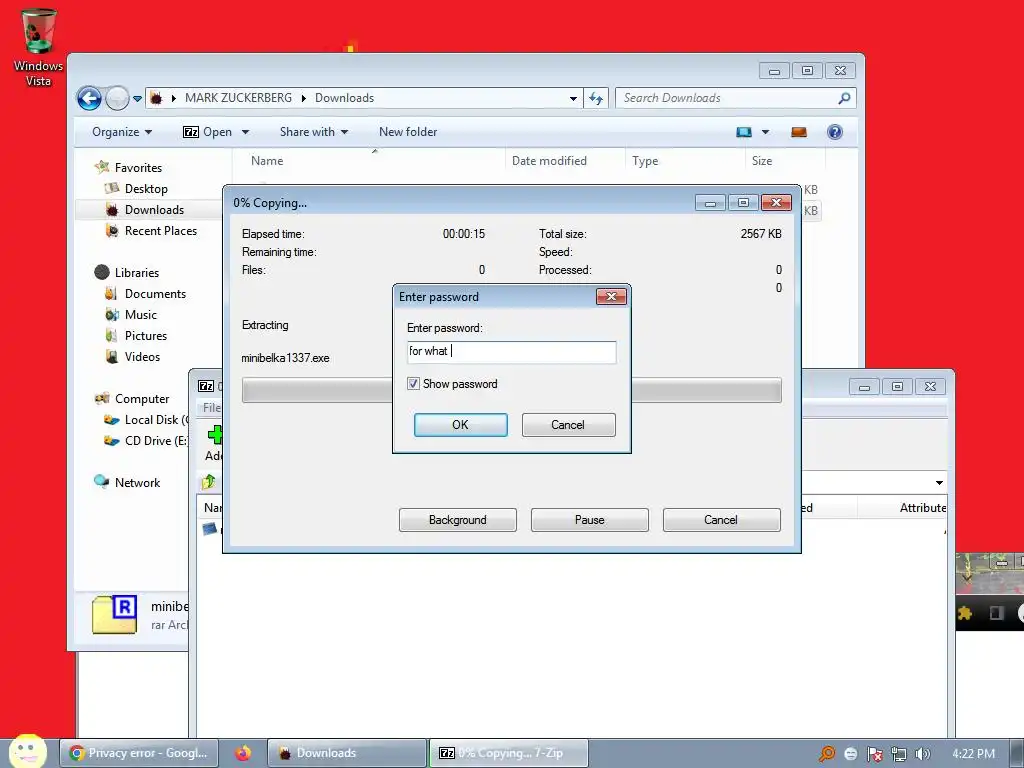Launch Firefox from the taskbar
The image size is (1024, 768).
pyautogui.click(x=243, y=753)
